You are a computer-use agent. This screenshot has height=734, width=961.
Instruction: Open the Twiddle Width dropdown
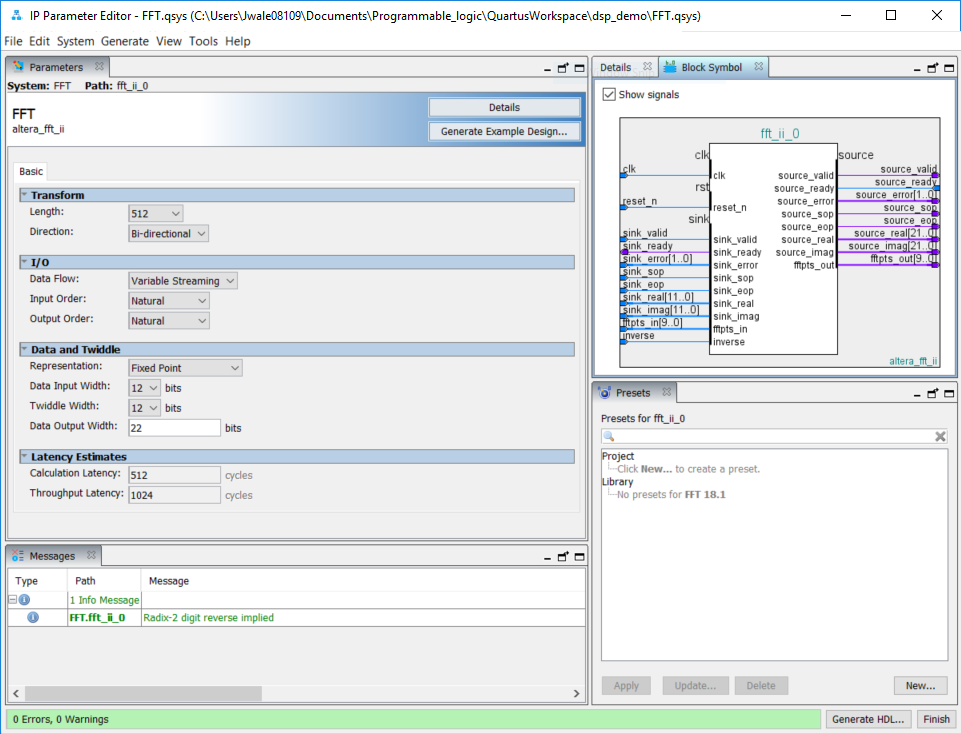[145, 407]
